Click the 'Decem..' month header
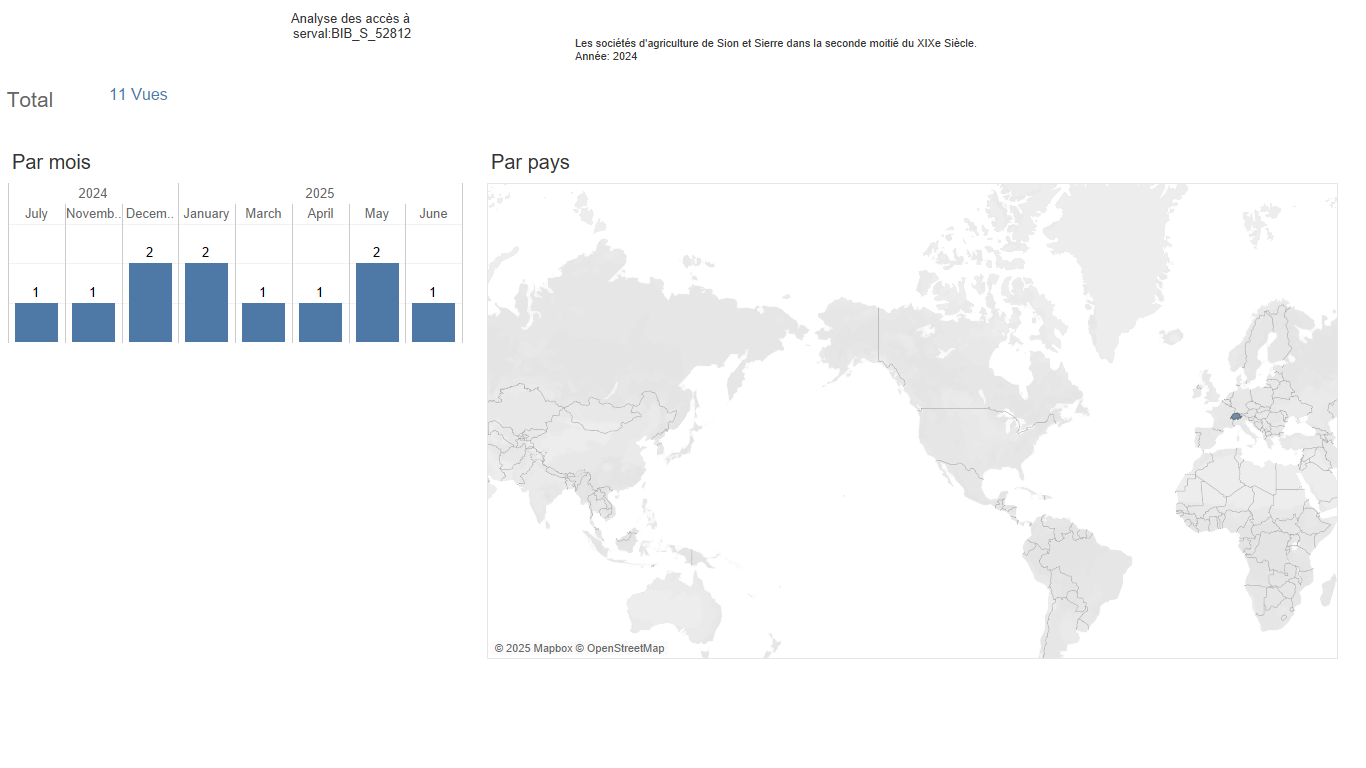Screen dimensions: 1366x768 pyautogui.click(x=150, y=214)
